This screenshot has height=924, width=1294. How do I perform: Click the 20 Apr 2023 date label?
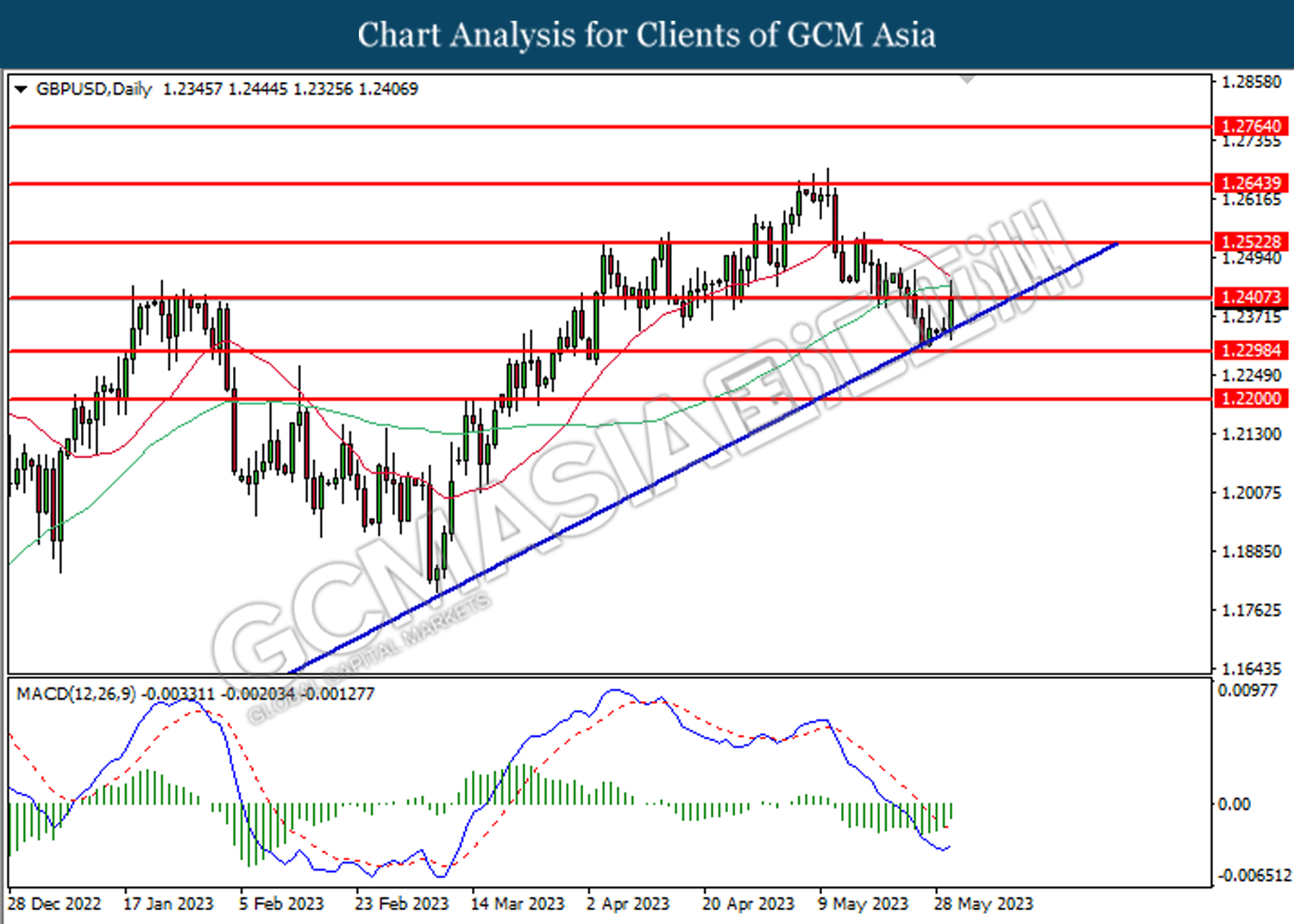[x=748, y=903]
